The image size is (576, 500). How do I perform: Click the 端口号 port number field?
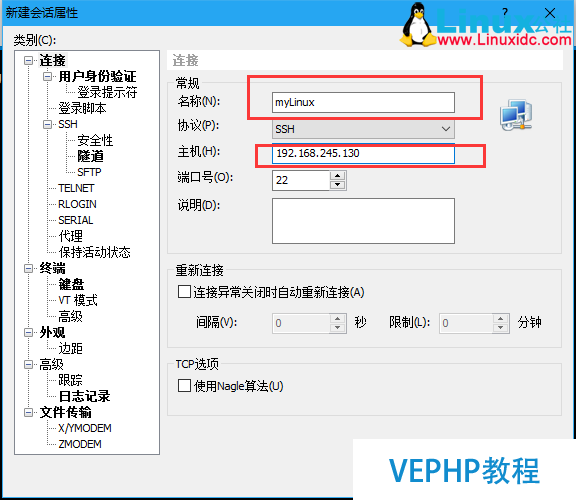[x=301, y=180]
